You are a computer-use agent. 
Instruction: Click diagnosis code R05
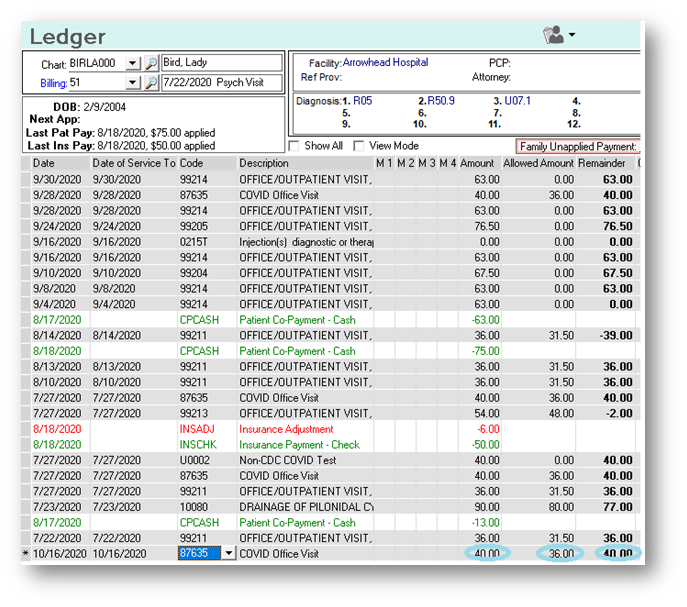coord(362,101)
